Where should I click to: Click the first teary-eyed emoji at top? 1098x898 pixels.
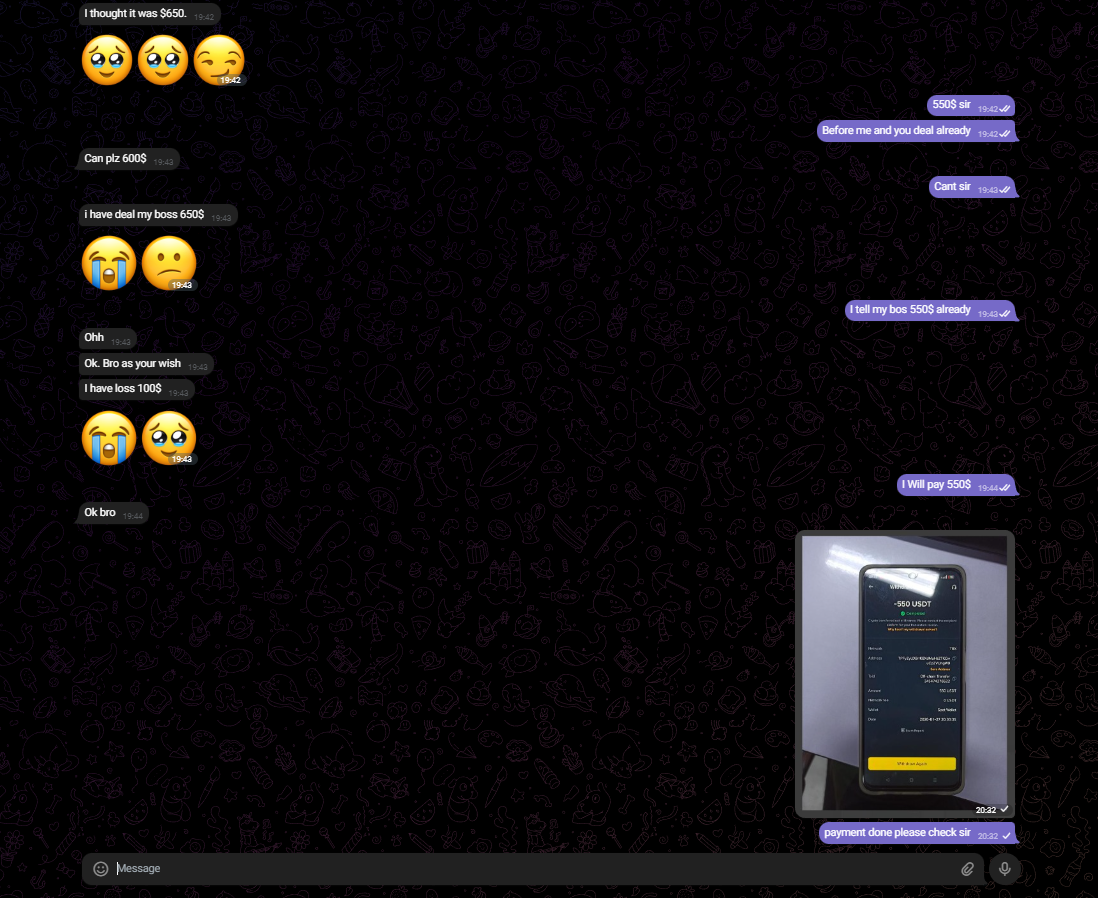click(x=107, y=60)
